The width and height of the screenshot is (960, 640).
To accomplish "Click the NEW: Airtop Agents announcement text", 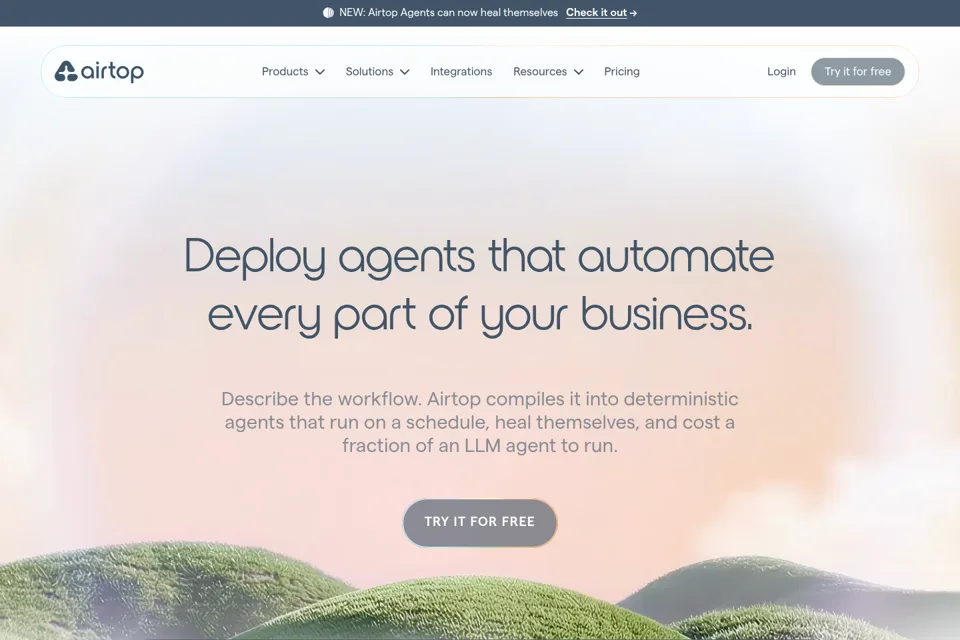I will [448, 13].
